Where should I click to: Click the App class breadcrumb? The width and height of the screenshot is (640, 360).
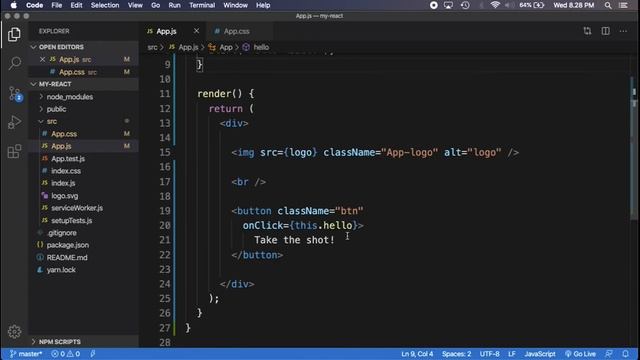point(226,47)
